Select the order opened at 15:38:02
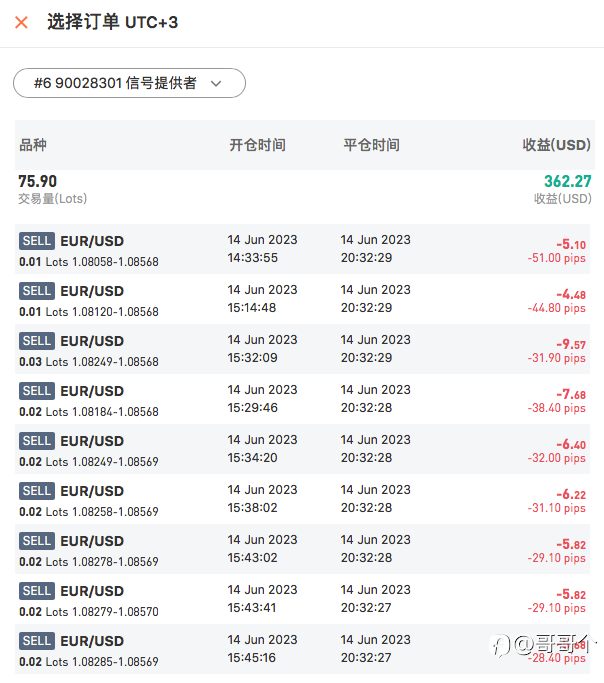The width and height of the screenshot is (604, 683). pos(302,500)
